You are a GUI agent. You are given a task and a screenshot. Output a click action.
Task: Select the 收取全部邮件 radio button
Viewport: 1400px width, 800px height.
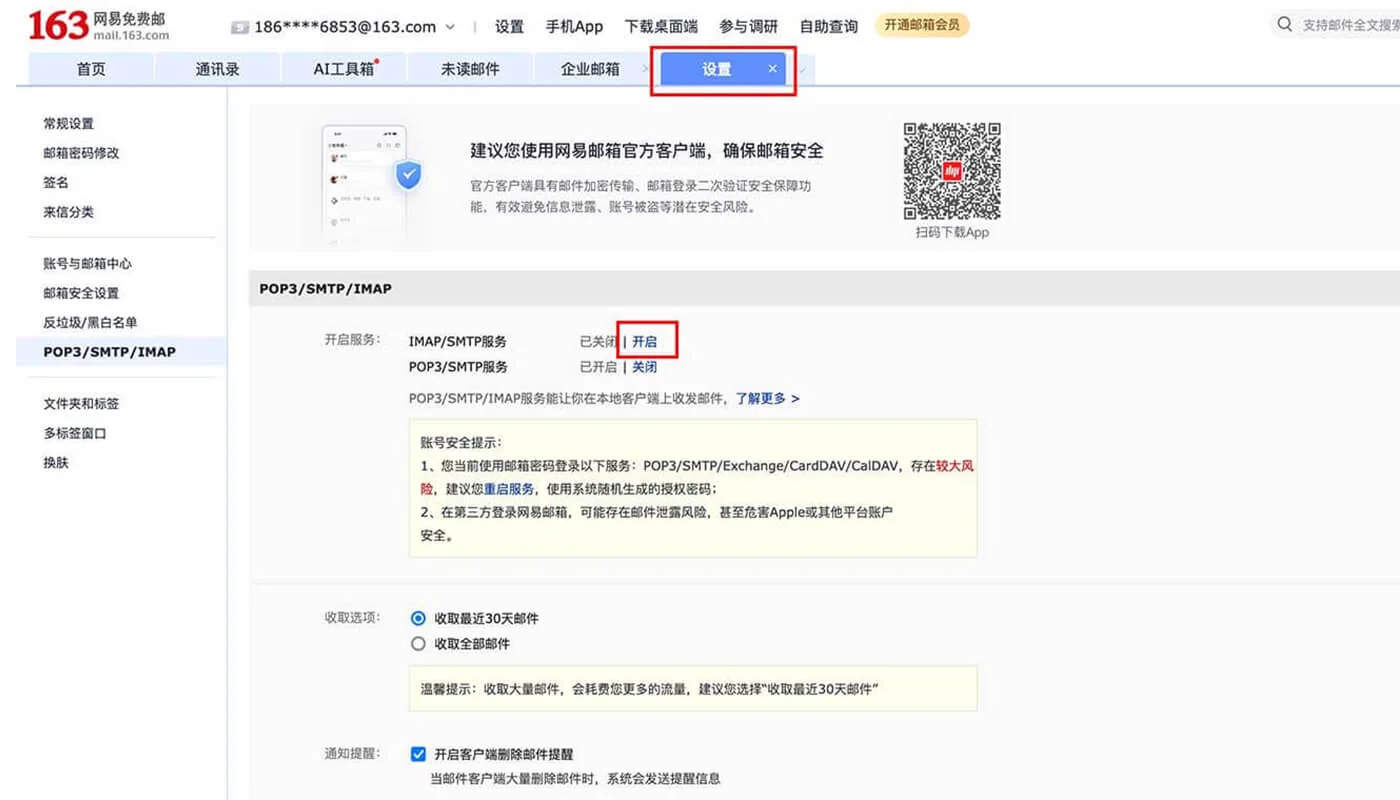tap(418, 643)
